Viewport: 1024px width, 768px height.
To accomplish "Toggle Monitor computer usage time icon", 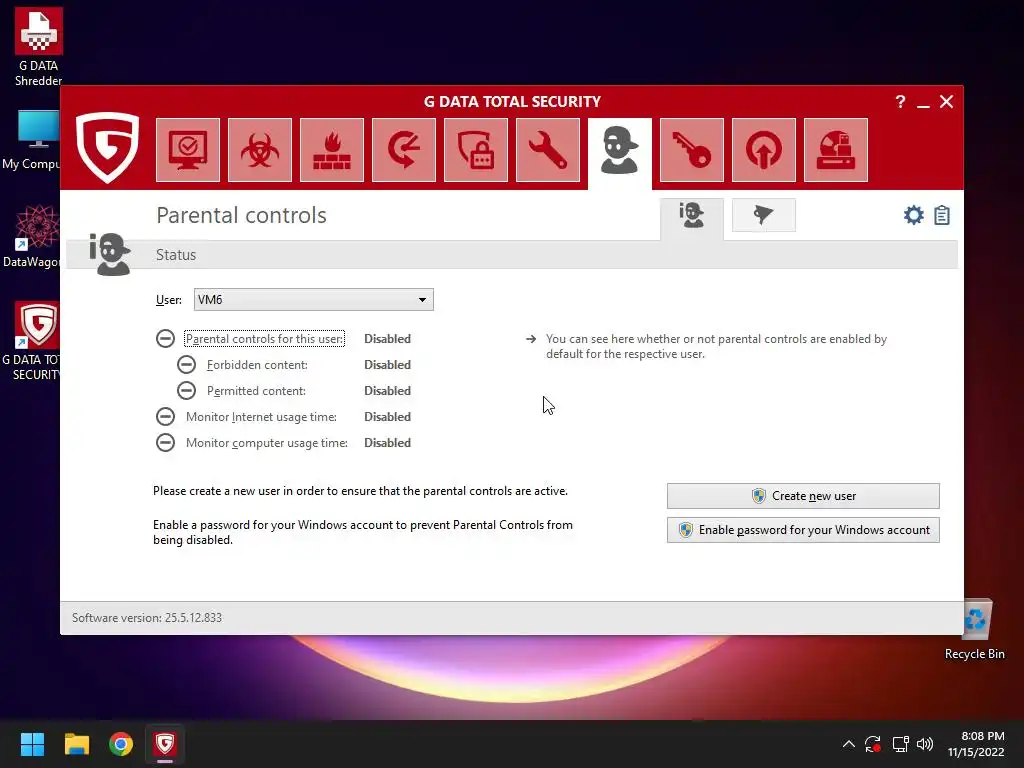I will [x=165, y=443].
